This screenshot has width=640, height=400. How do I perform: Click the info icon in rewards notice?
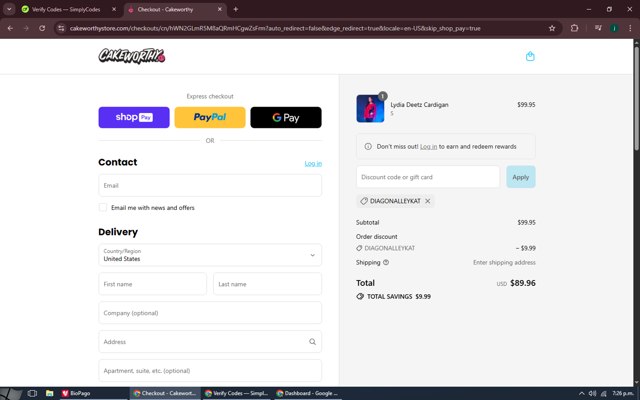coord(368,147)
